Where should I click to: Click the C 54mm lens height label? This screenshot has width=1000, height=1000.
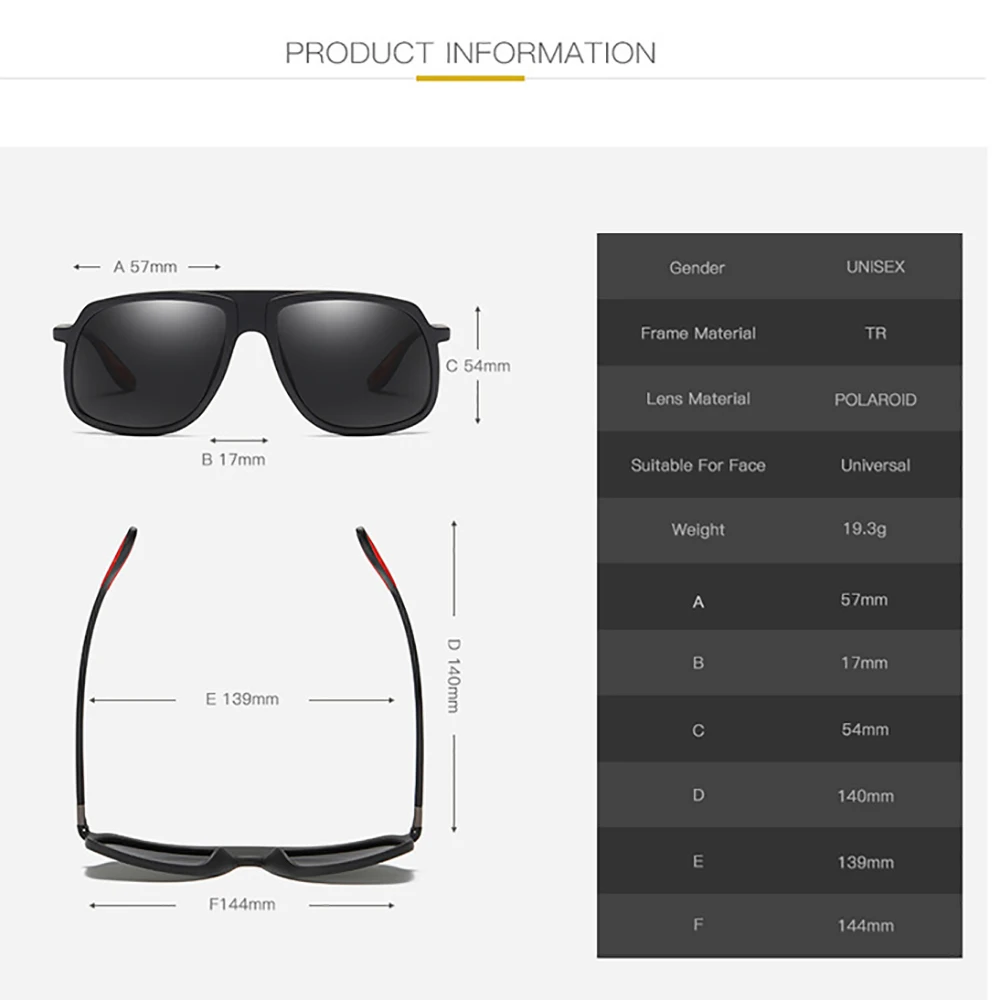478,366
